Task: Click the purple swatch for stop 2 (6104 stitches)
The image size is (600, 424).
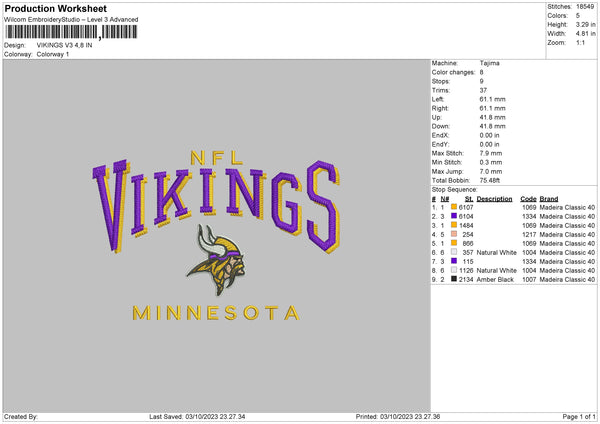Action: (x=454, y=216)
